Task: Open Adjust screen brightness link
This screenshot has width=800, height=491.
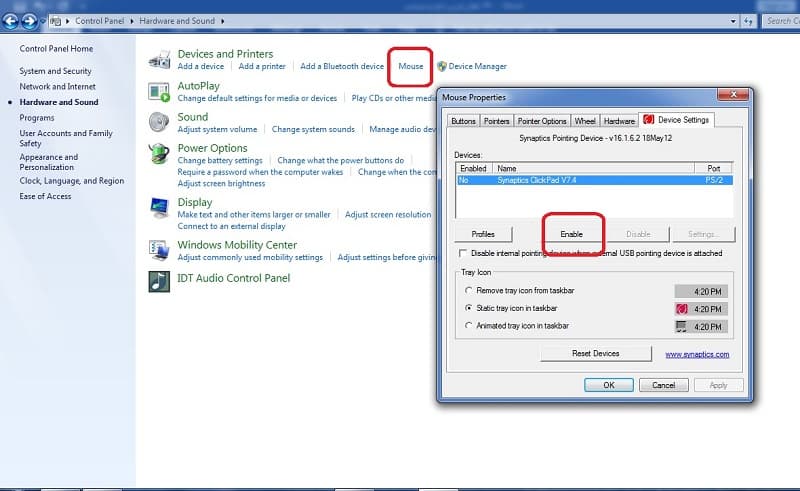Action: click(x=221, y=184)
